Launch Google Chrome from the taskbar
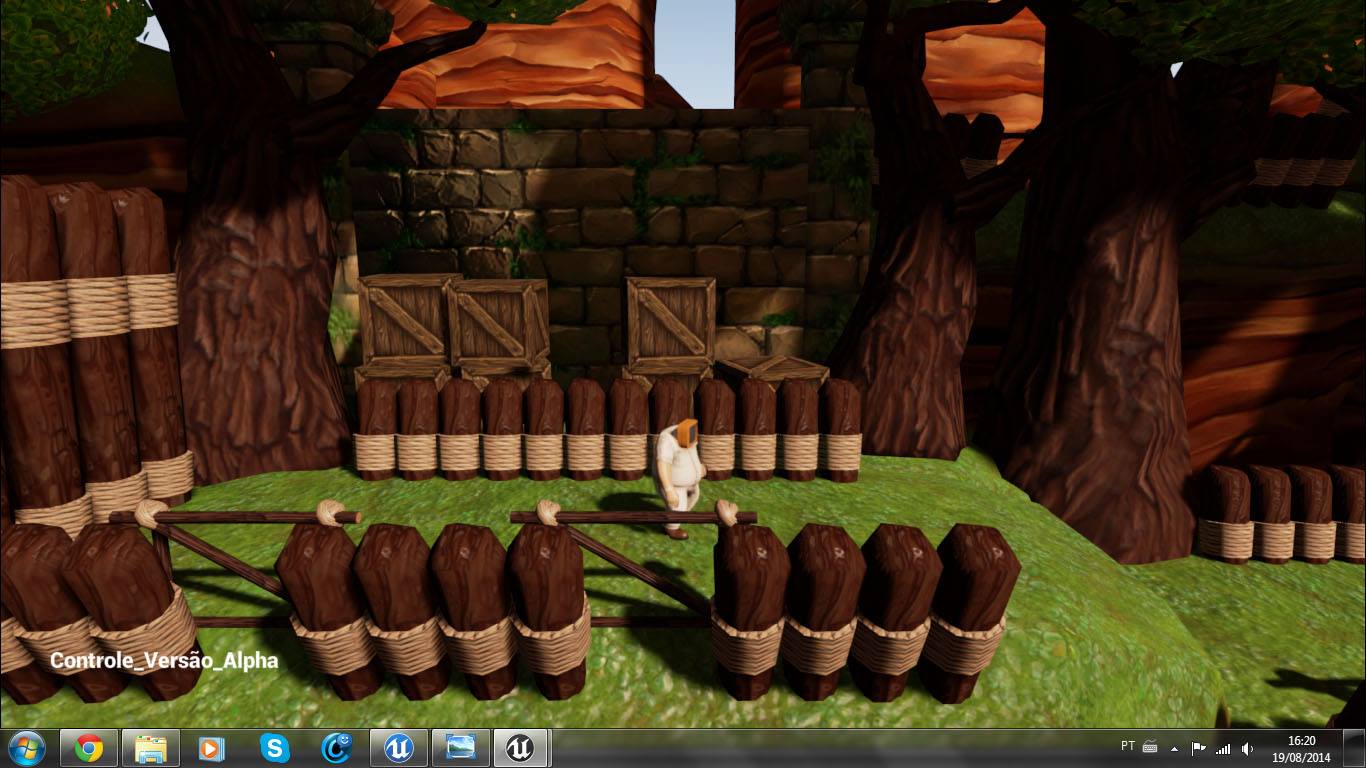Image resolution: width=1366 pixels, height=768 pixels. [89, 748]
